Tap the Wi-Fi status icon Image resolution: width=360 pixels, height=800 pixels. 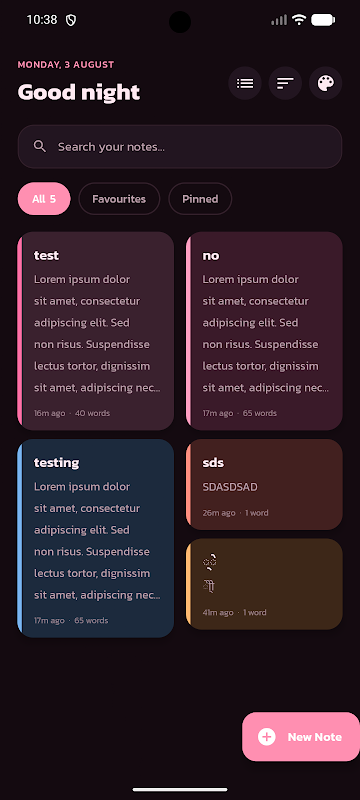(x=299, y=20)
